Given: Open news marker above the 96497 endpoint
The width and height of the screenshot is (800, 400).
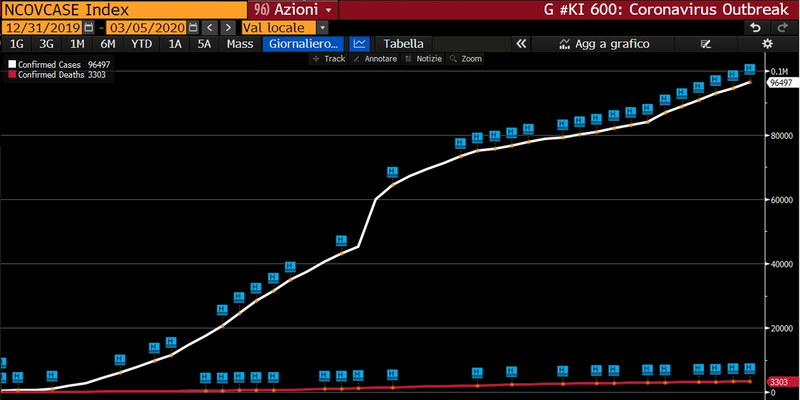Looking at the screenshot, I should [x=749, y=69].
